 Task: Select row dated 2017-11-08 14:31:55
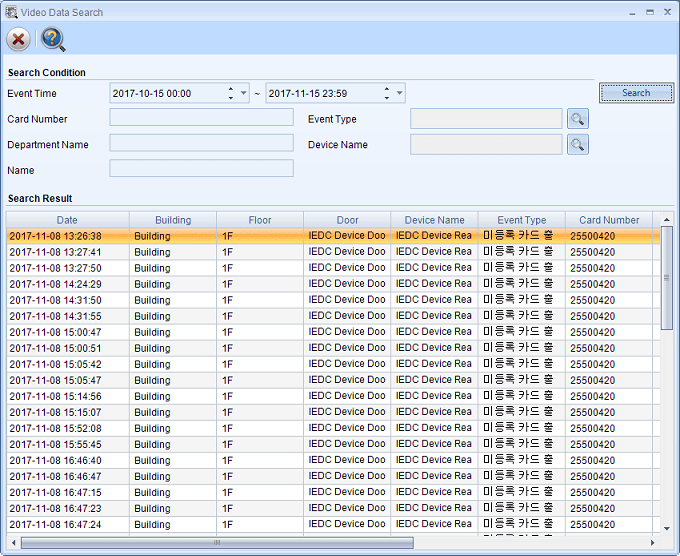(x=333, y=316)
